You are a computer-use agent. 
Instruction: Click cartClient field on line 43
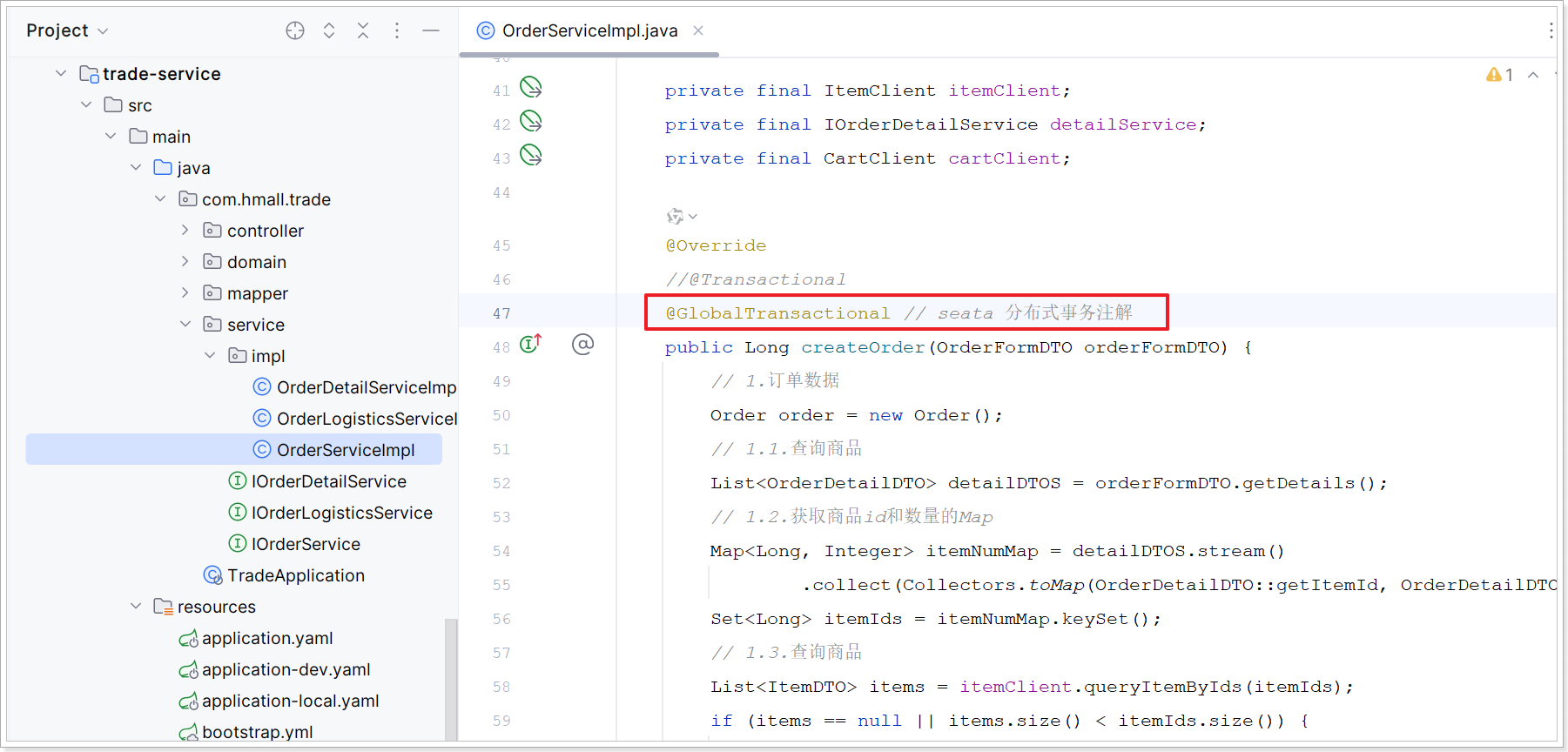coord(1005,158)
